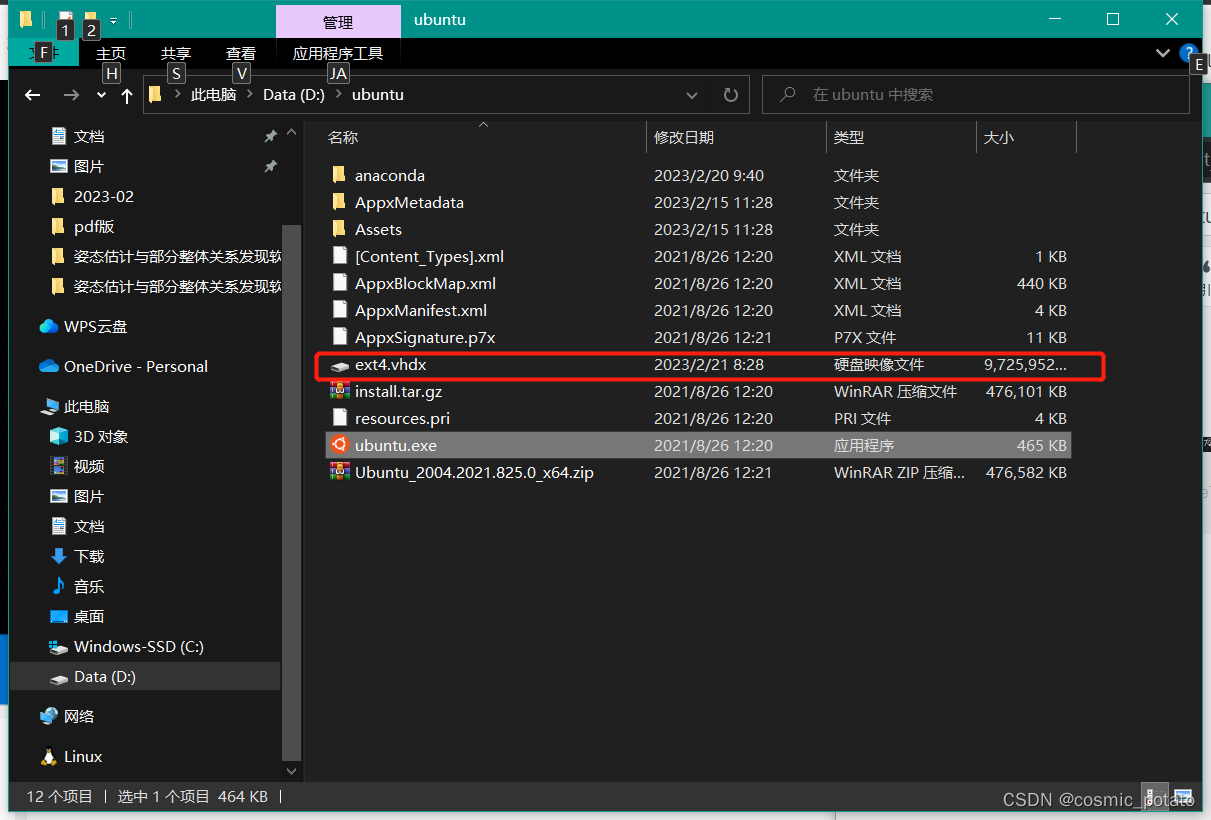This screenshot has height=820, width=1211.
Task: Select the Assets folder icon
Action: pyautogui.click(x=339, y=229)
